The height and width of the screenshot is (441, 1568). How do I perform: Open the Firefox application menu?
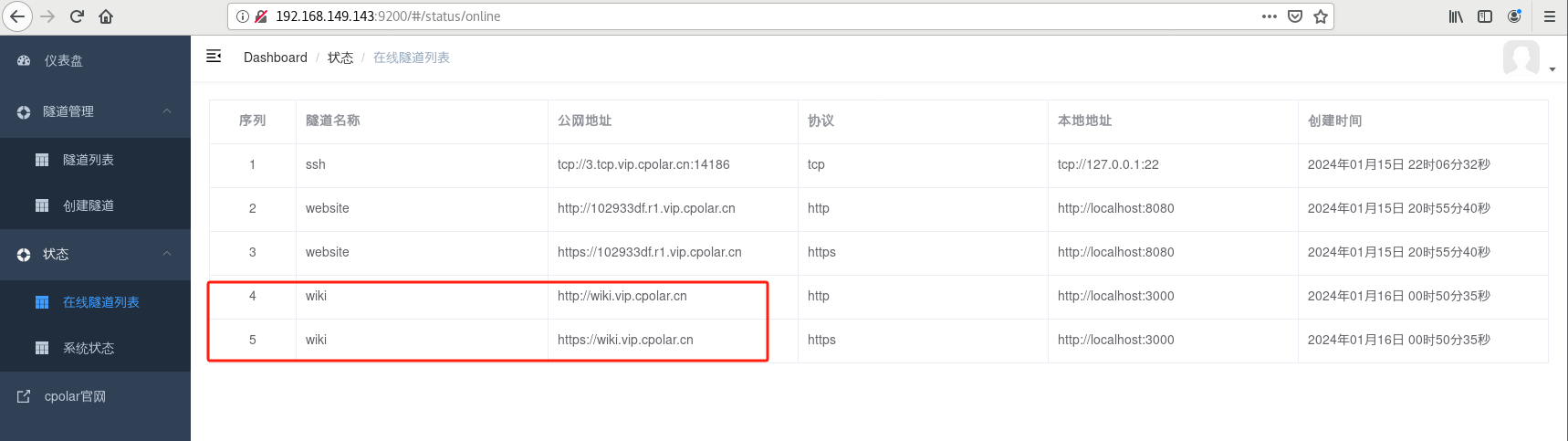coord(1549,16)
